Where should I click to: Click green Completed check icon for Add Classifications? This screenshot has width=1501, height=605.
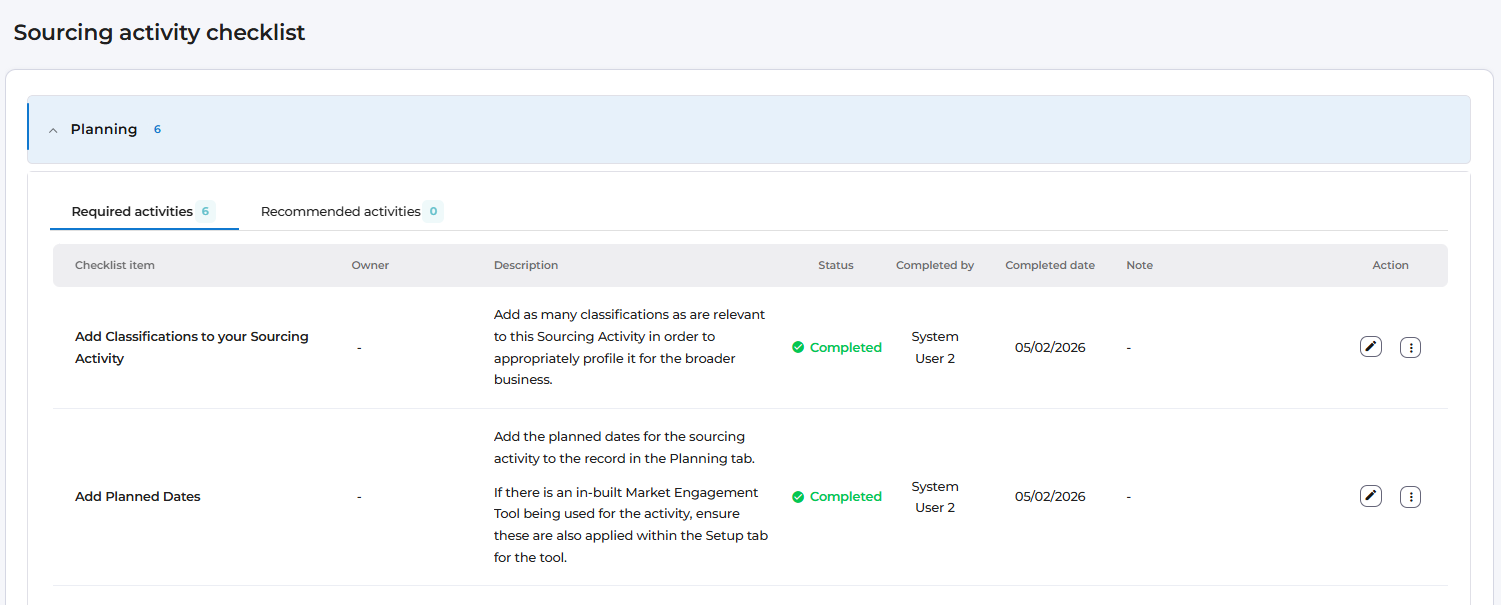pos(798,347)
